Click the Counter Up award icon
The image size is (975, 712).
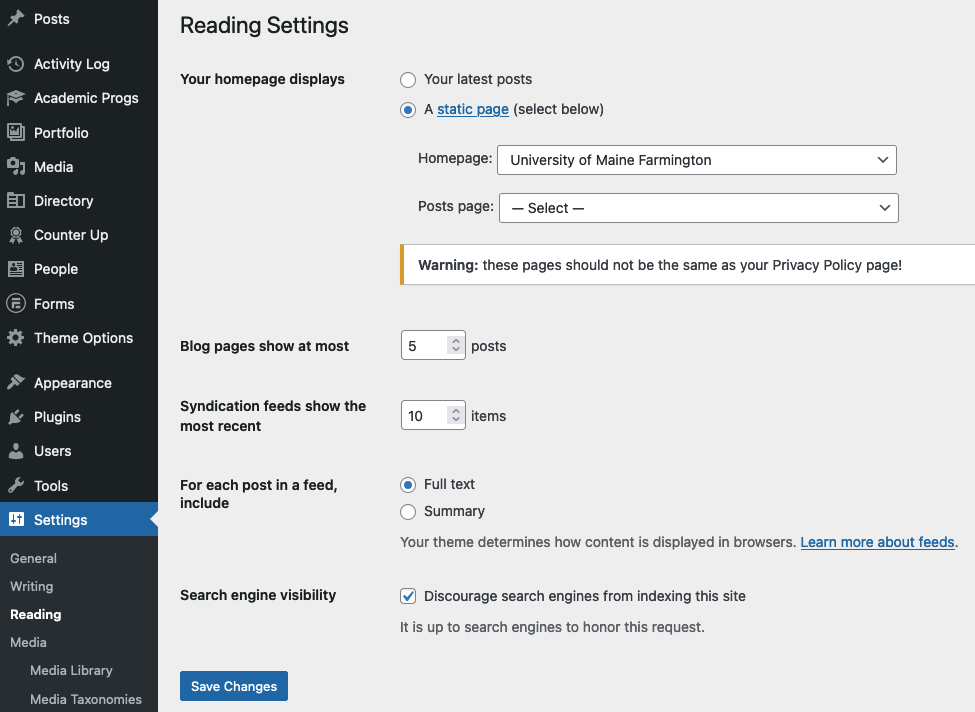[16, 234]
